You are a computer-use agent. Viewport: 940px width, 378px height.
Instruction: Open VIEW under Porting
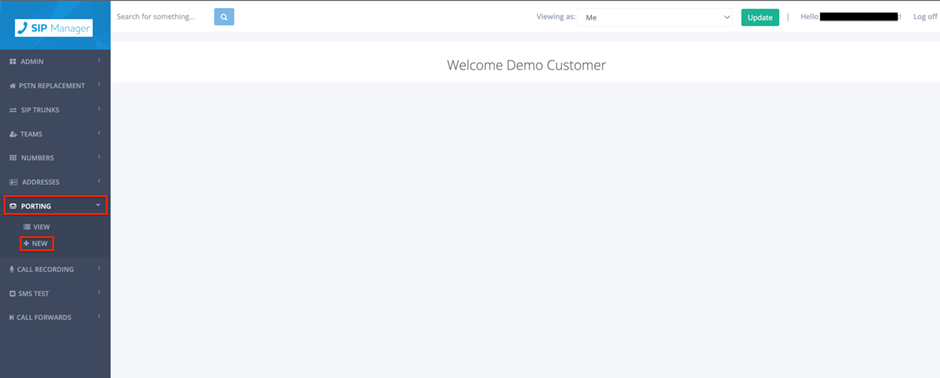(37, 227)
